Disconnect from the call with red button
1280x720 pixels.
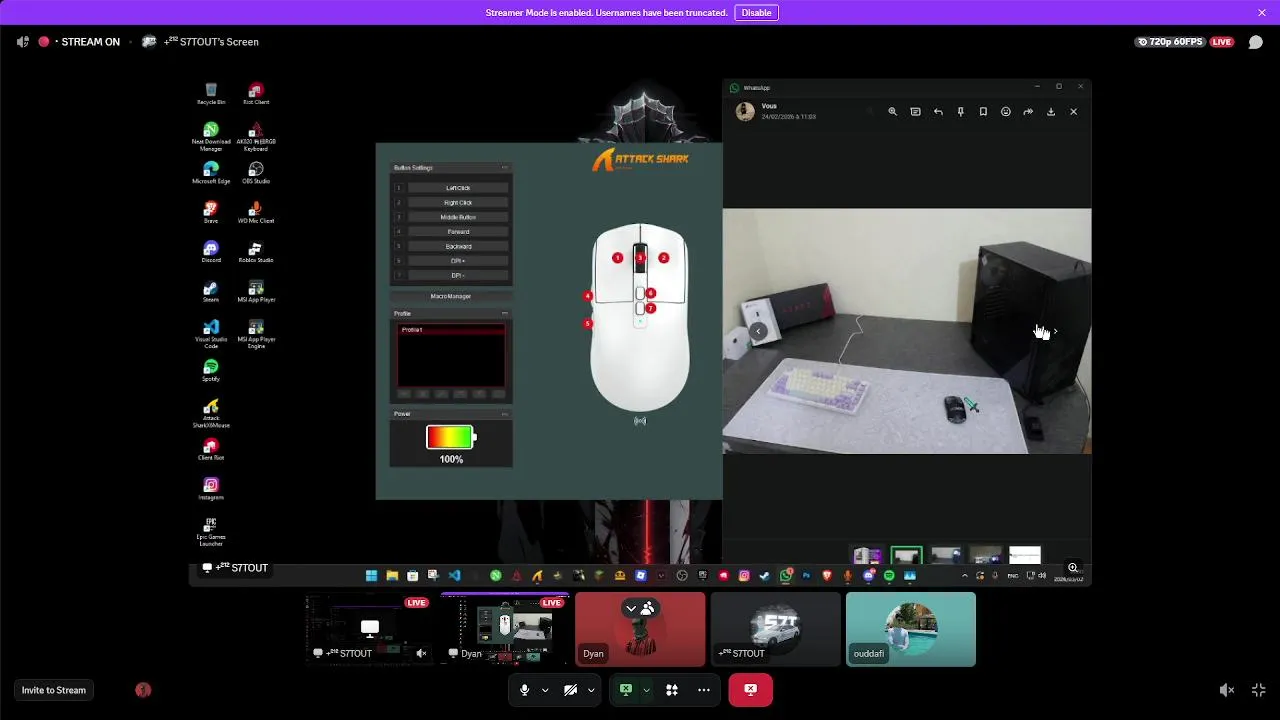(x=750, y=690)
